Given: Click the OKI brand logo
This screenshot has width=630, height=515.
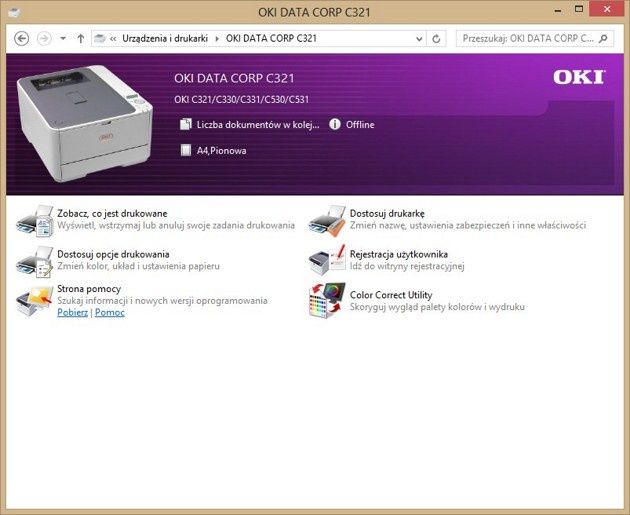Looking at the screenshot, I should pyautogui.click(x=579, y=77).
